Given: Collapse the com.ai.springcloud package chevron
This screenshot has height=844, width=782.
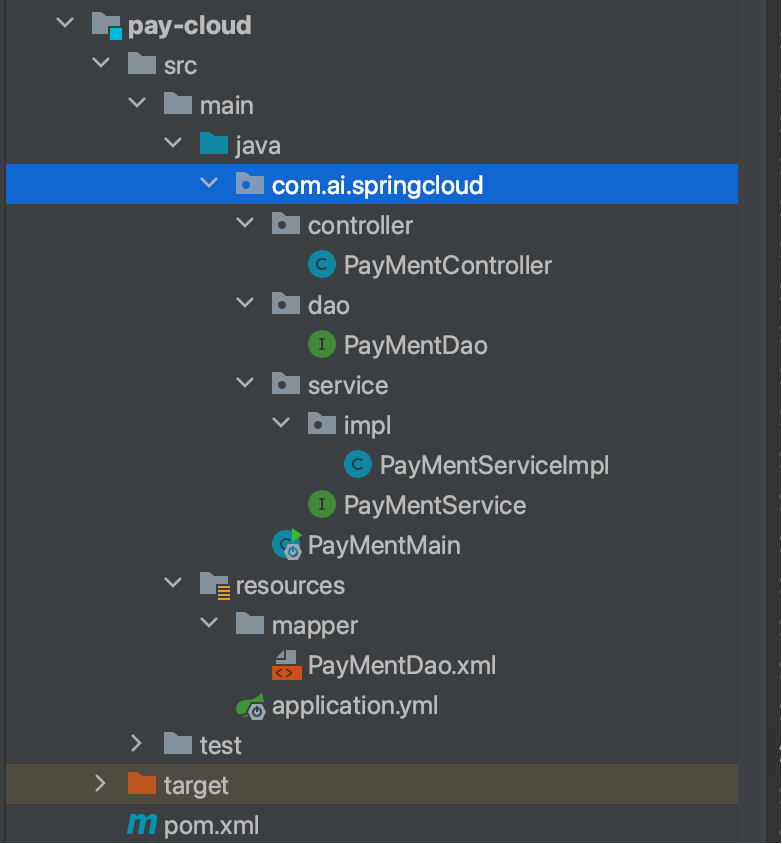Looking at the screenshot, I should [209, 183].
